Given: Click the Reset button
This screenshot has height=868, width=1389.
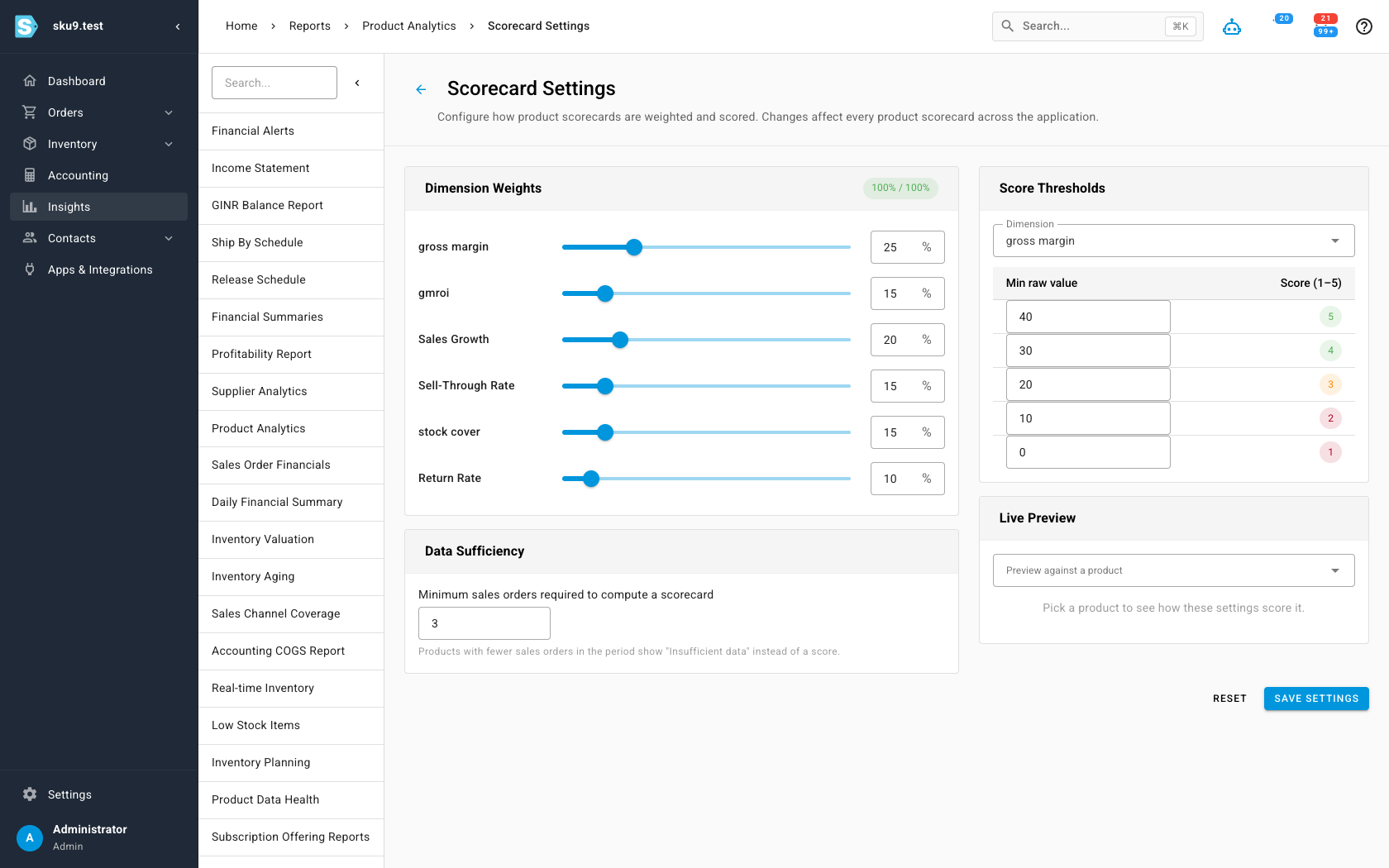Looking at the screenshot, I should tap(1229, 699).
